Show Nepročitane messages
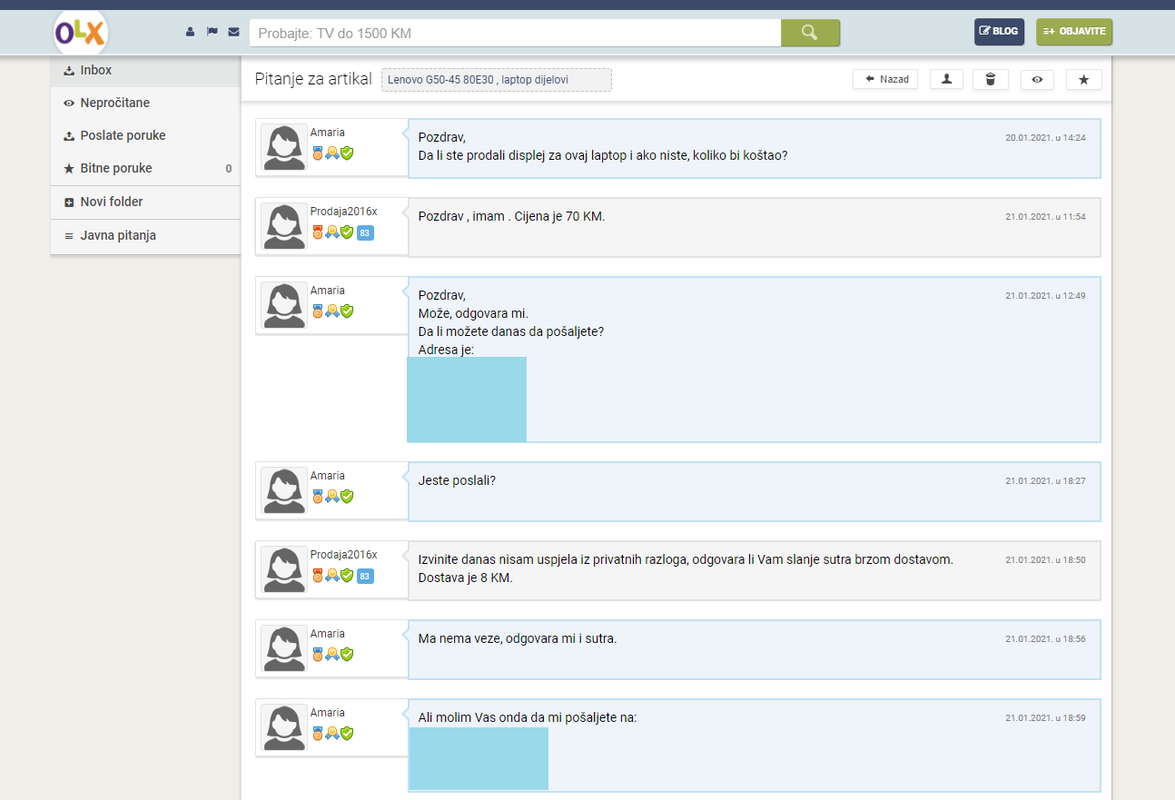The image size is (1175, 800). point(145,103)
